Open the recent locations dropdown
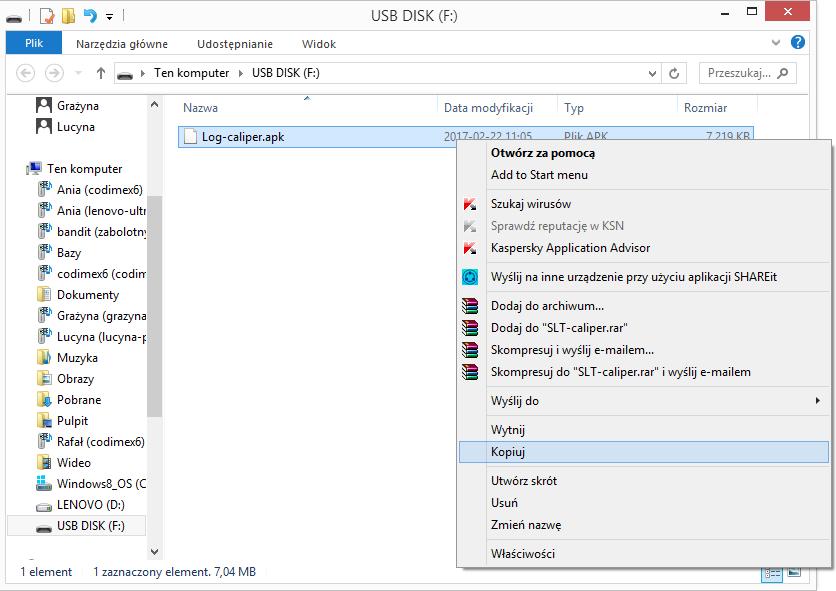836x591 pixels. pos(78,73)
